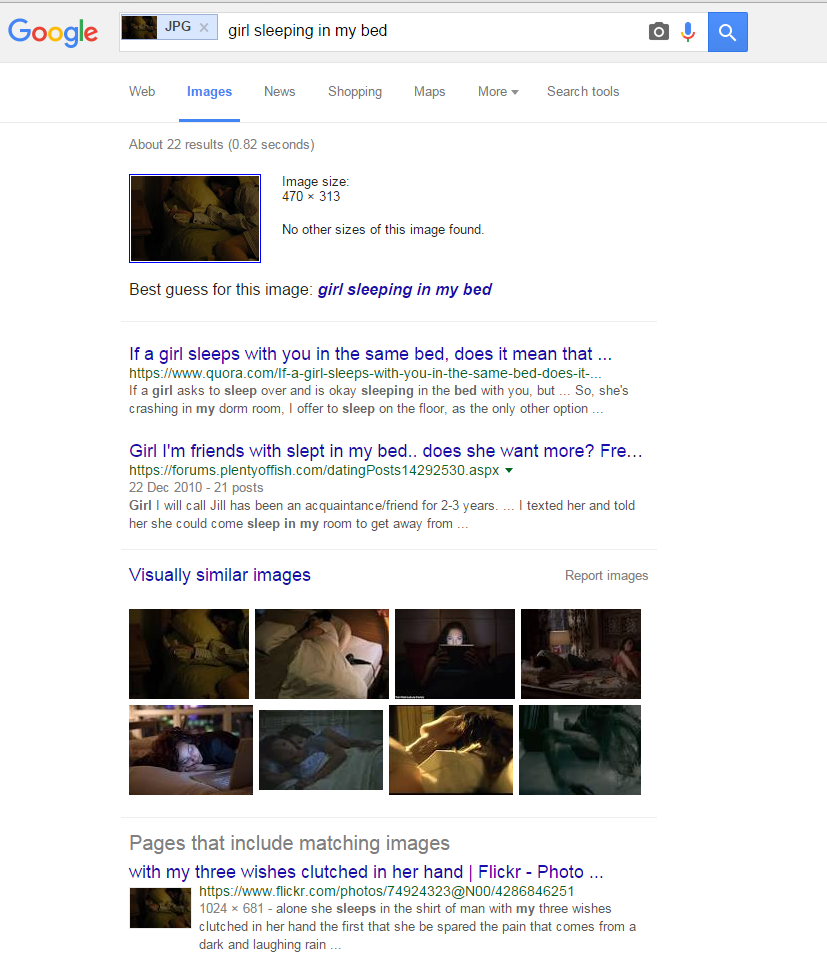Expand the plentyoffish result dropdown arrow
Image resolution: width=827 pixels, height=976 pixels.
(509, 471)
